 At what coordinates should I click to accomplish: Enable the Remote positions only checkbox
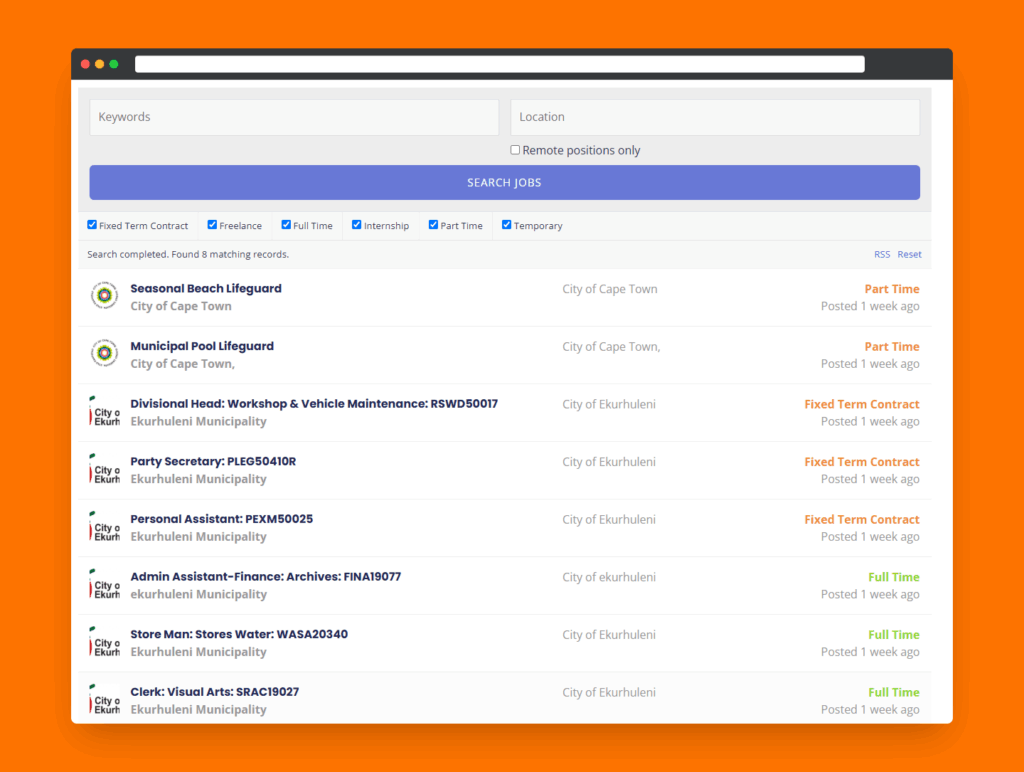[x=516, y=150]
